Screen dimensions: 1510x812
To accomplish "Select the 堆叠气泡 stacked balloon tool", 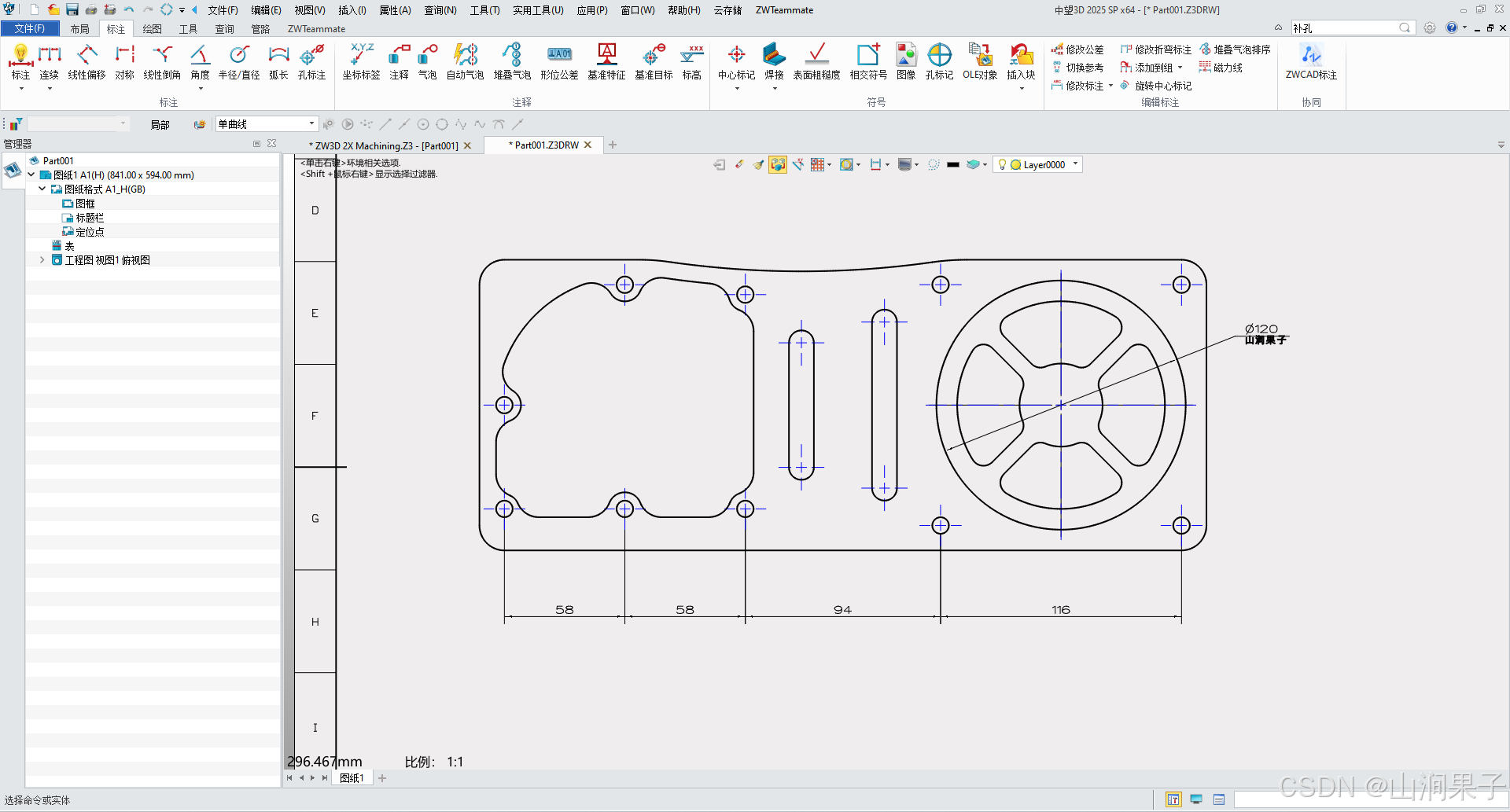I will [x=512, y=62].
